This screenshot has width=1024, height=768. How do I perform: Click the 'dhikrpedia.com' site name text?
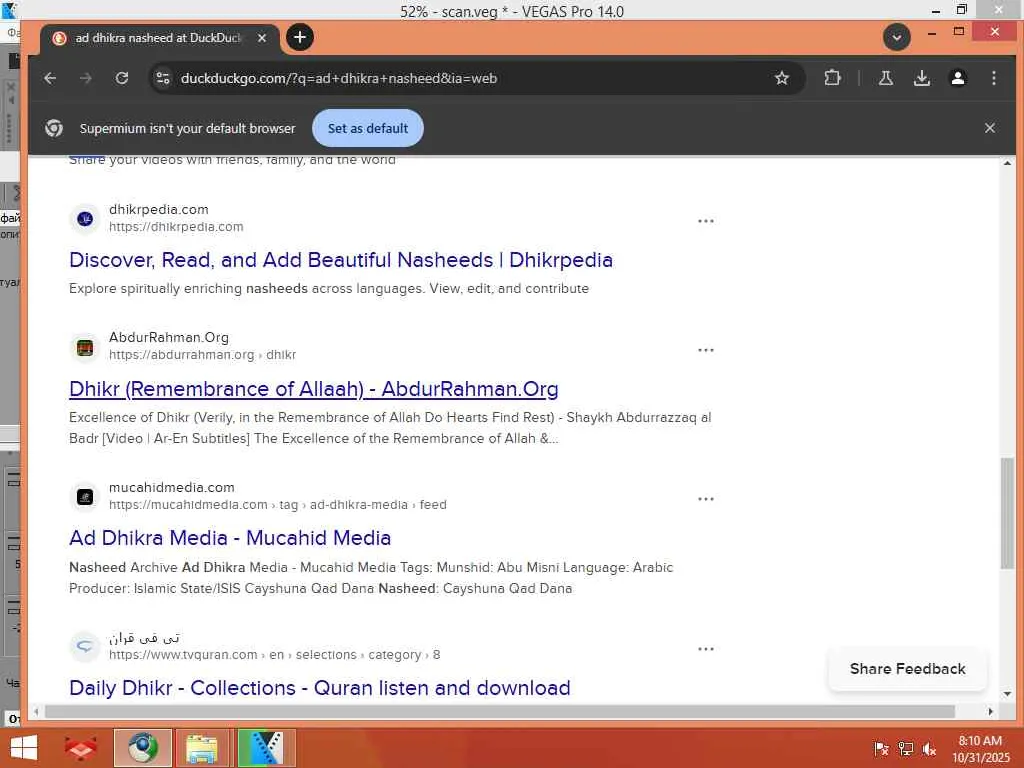159,210
